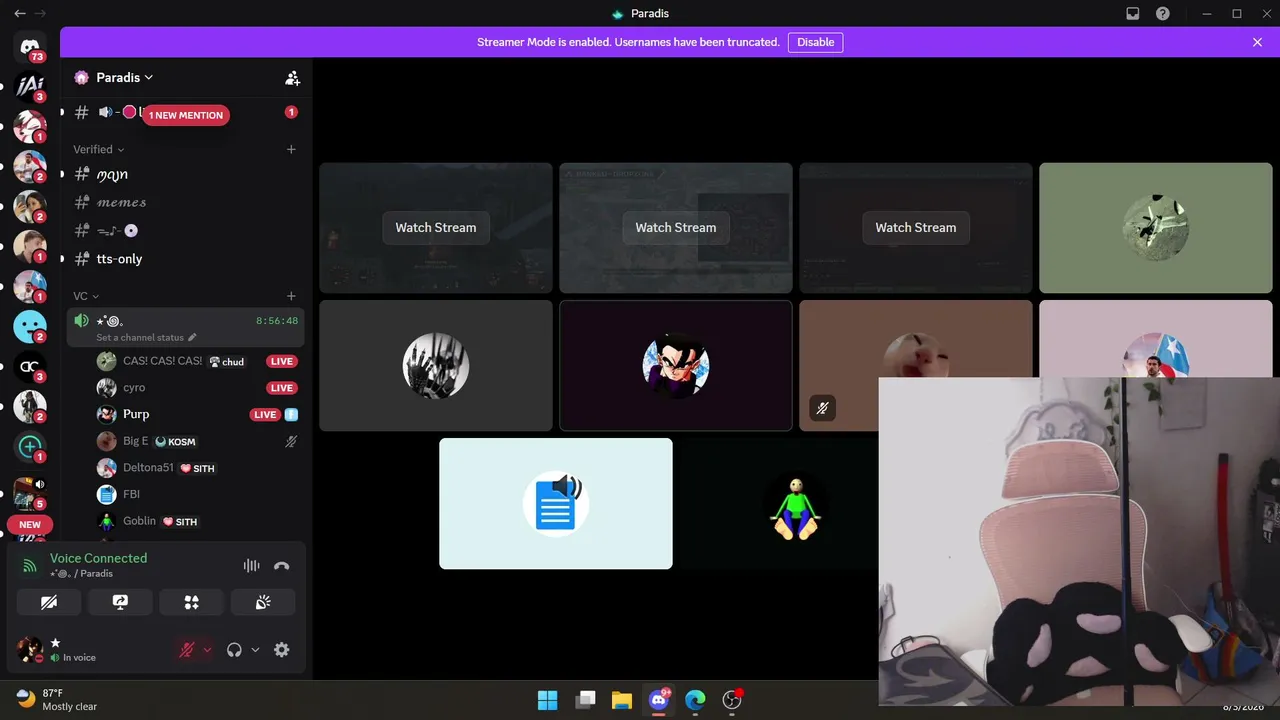The height and width of the screenshot is (720, 1280).
Task: Open the tts-only channel
Action: tap(185, 258)
